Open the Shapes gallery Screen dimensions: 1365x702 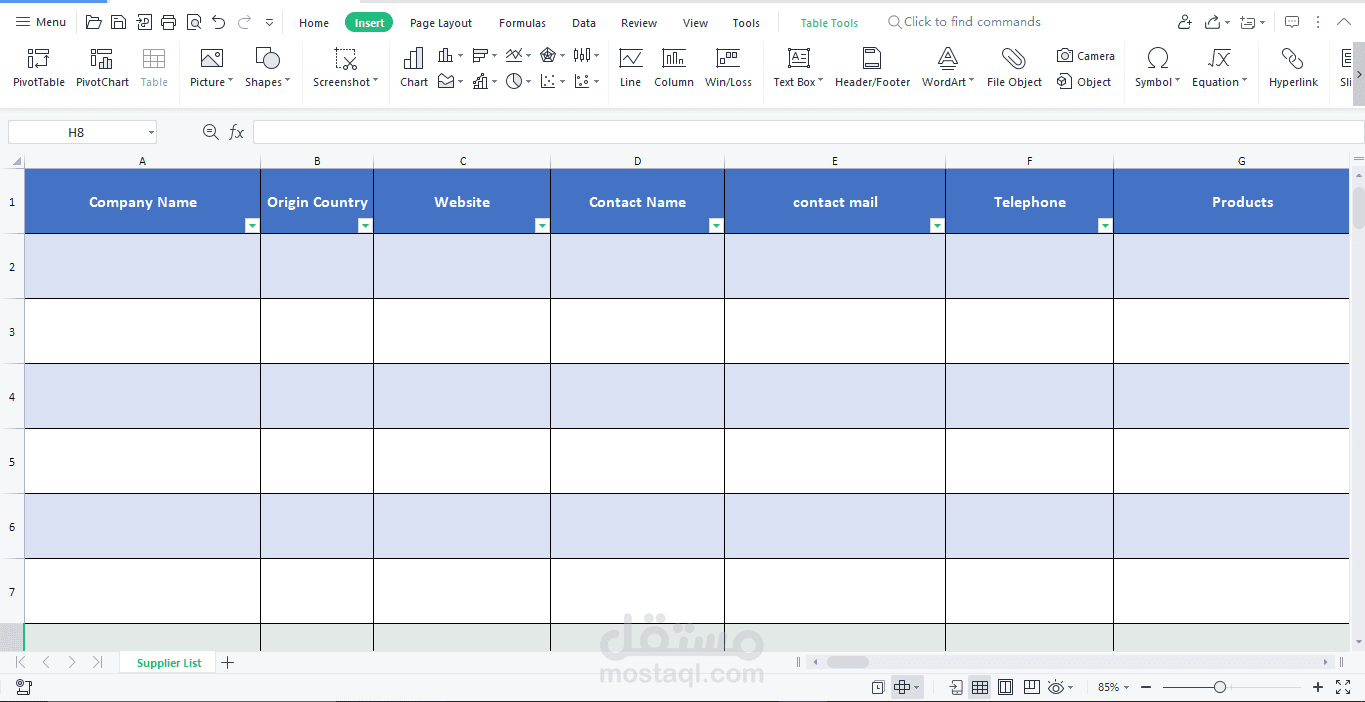pos(267,68)
